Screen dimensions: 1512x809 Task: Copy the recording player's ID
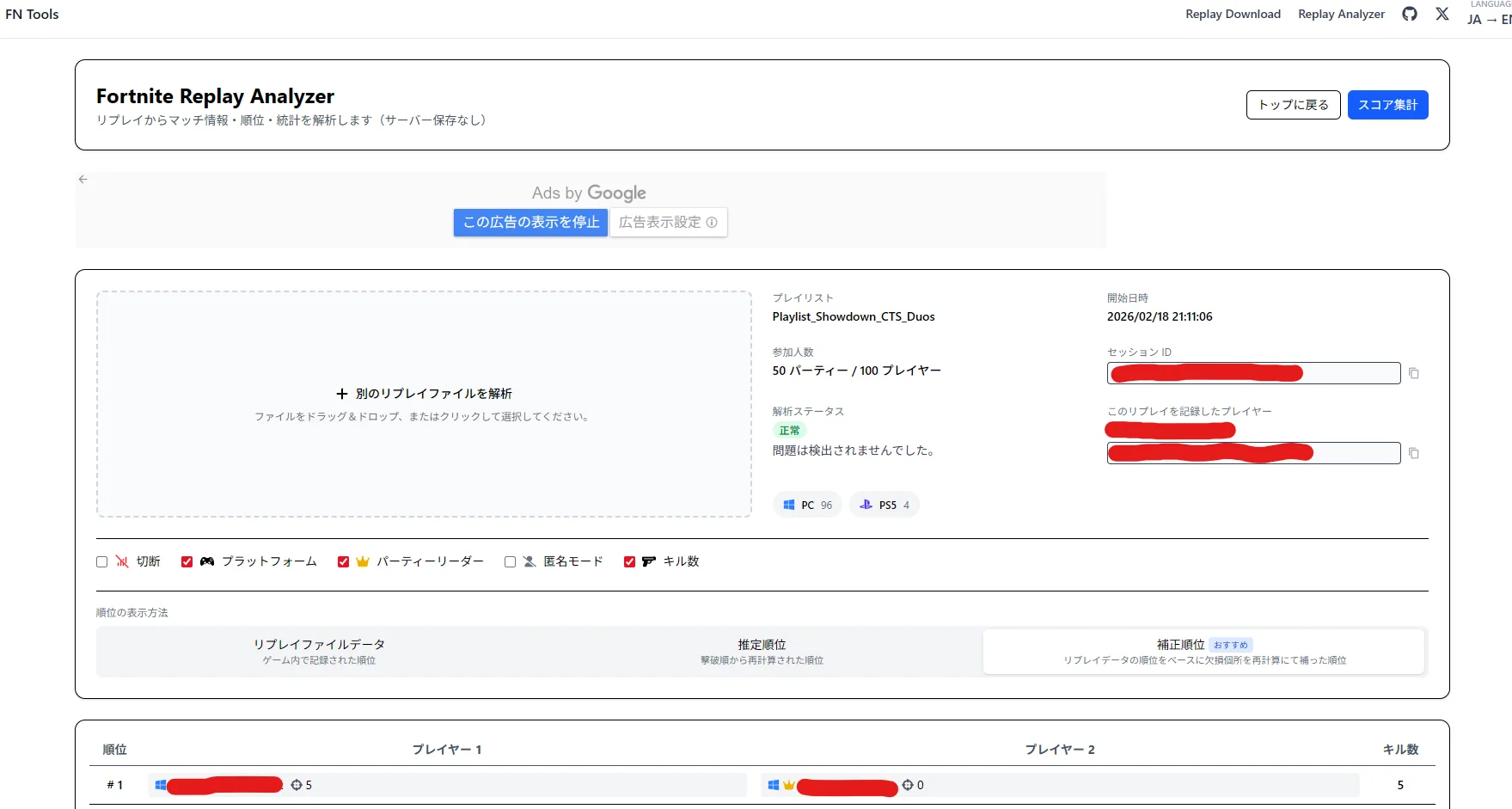click(x=1413, y=453)
